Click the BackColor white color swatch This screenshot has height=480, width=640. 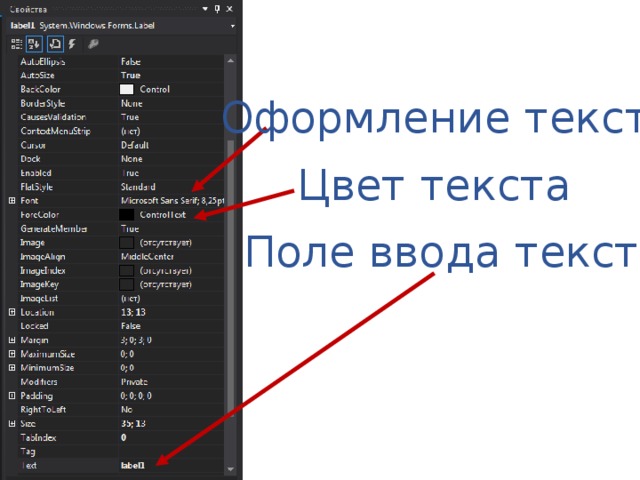(127, 89)
